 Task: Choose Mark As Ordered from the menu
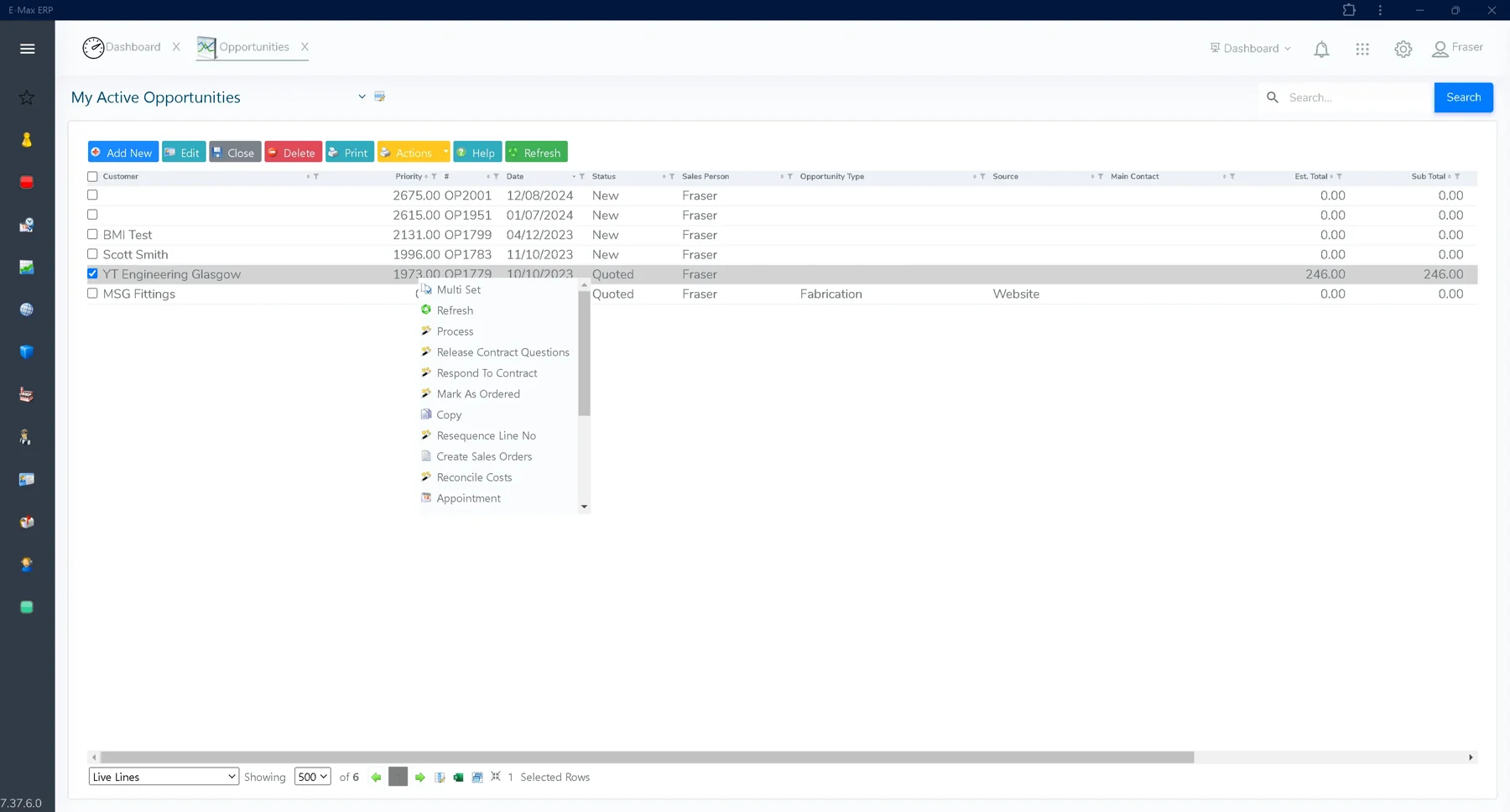click(478, 394)
